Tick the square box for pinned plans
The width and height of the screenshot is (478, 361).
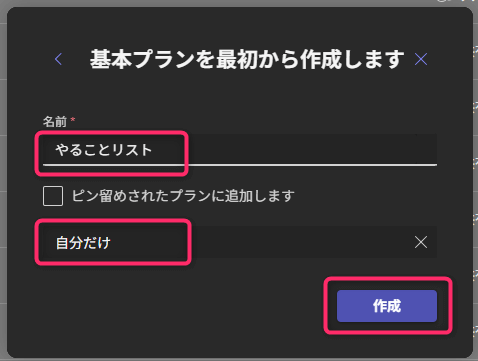click(x=53, y=196)
